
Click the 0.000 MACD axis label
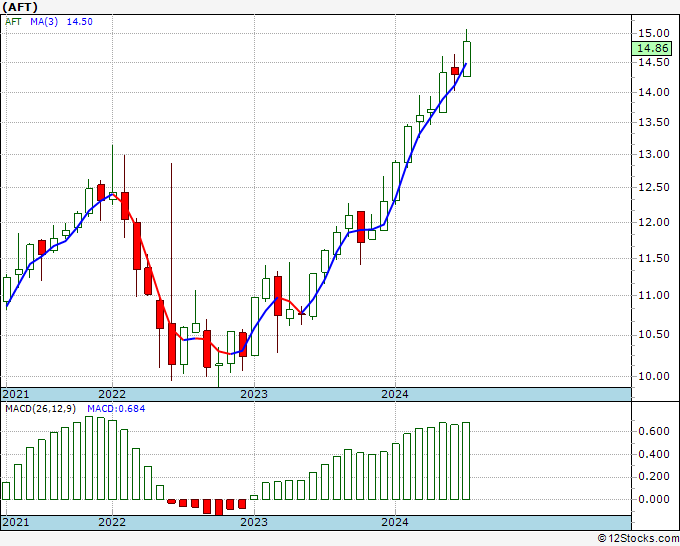pos(654,499)
